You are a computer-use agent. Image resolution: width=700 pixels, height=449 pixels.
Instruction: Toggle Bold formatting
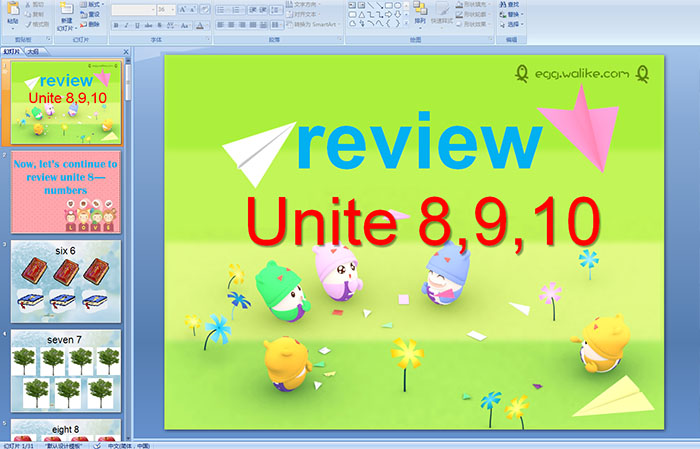point(116,25)
